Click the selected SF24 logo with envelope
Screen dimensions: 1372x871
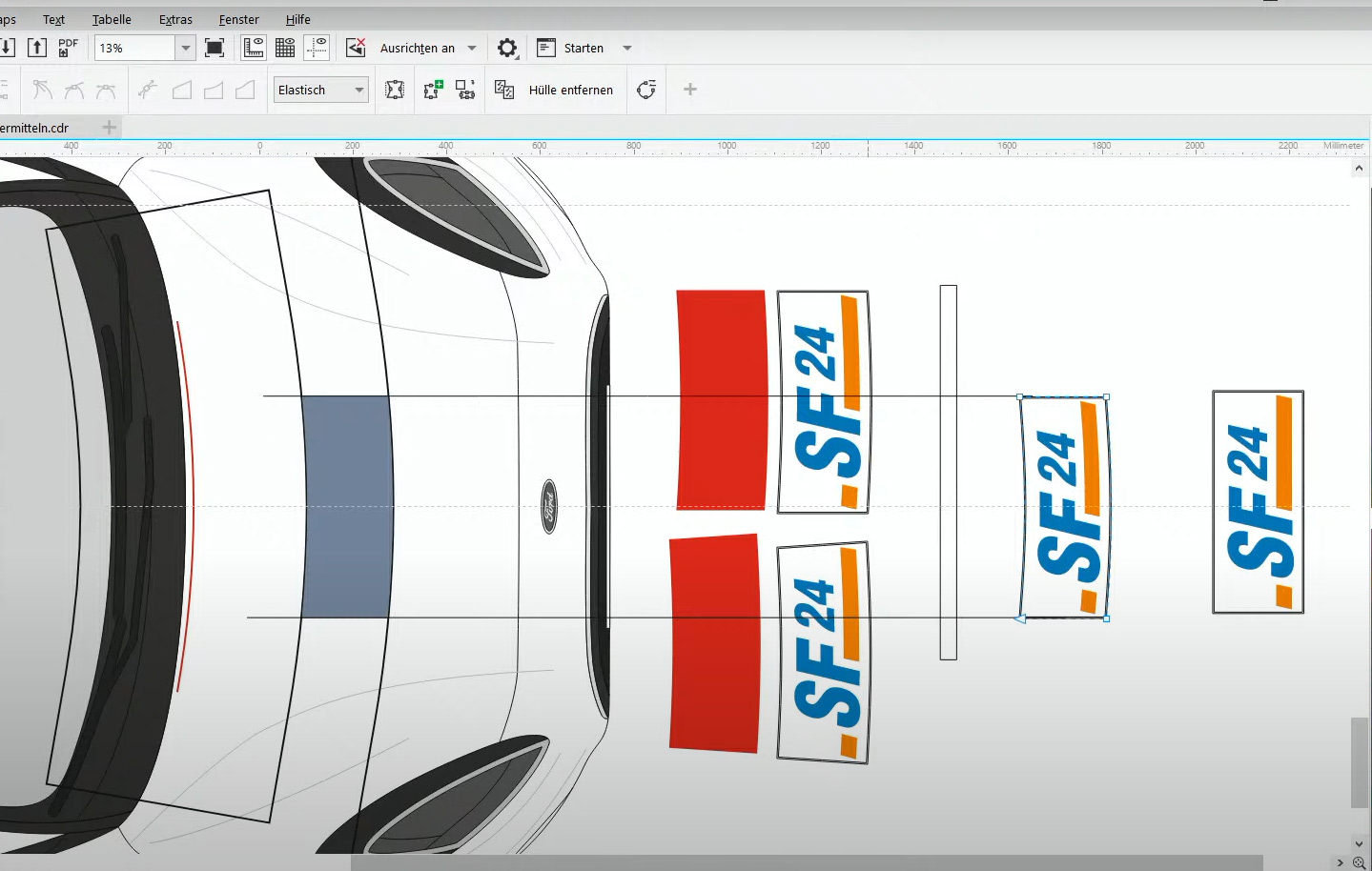coord(1065,508)
